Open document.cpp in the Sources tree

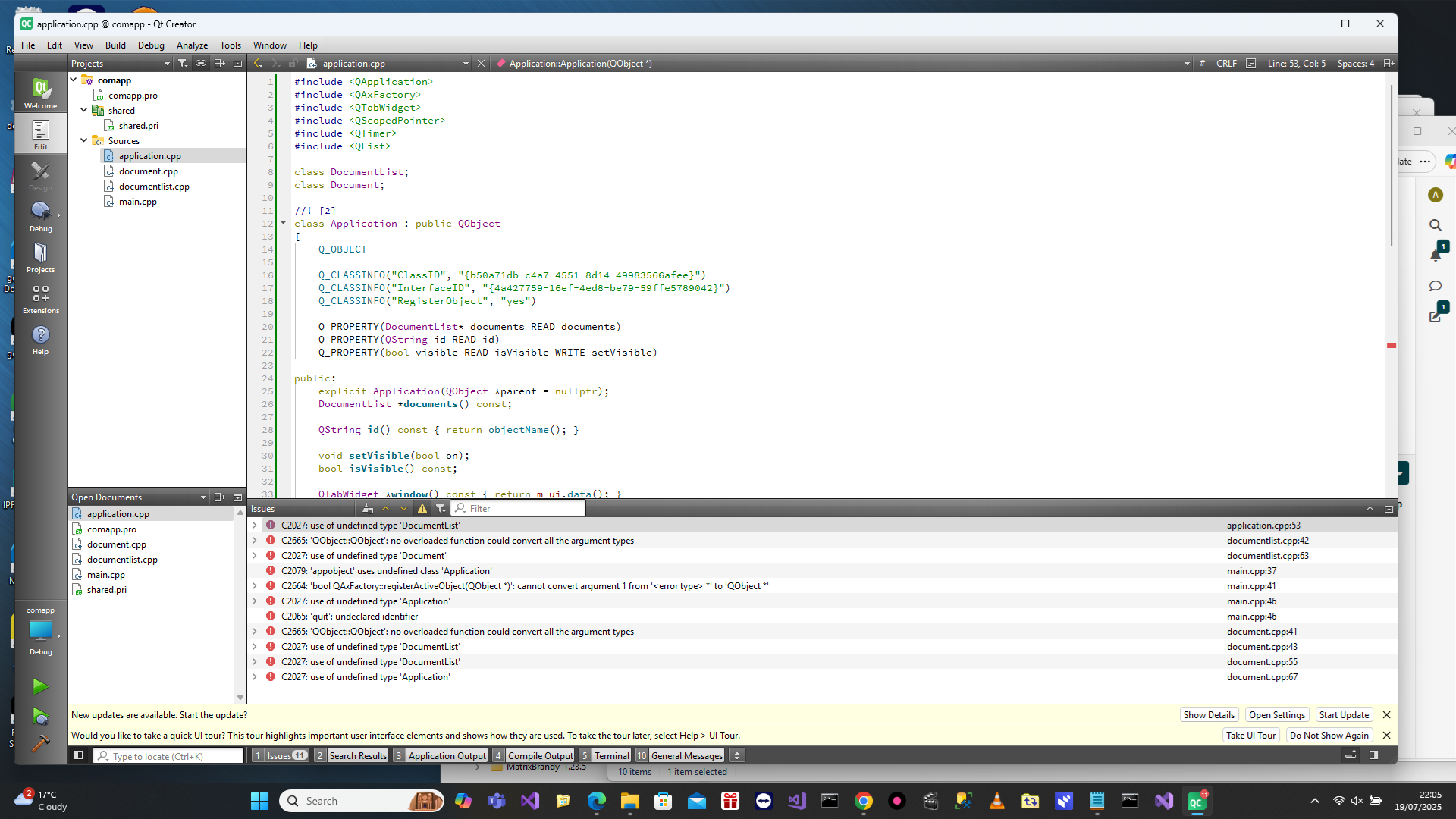point(148,171)
